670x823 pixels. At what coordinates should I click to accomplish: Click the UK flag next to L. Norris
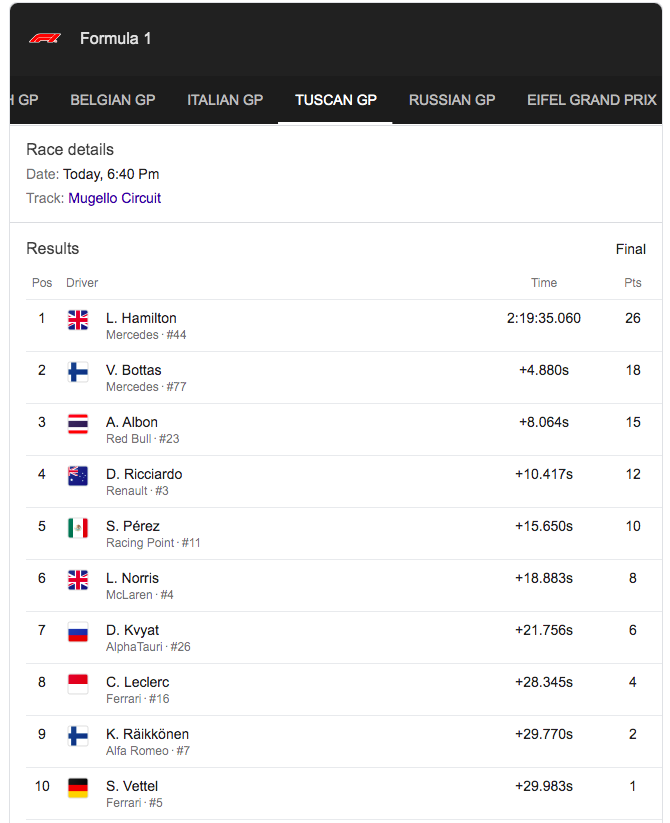point(78,579)
